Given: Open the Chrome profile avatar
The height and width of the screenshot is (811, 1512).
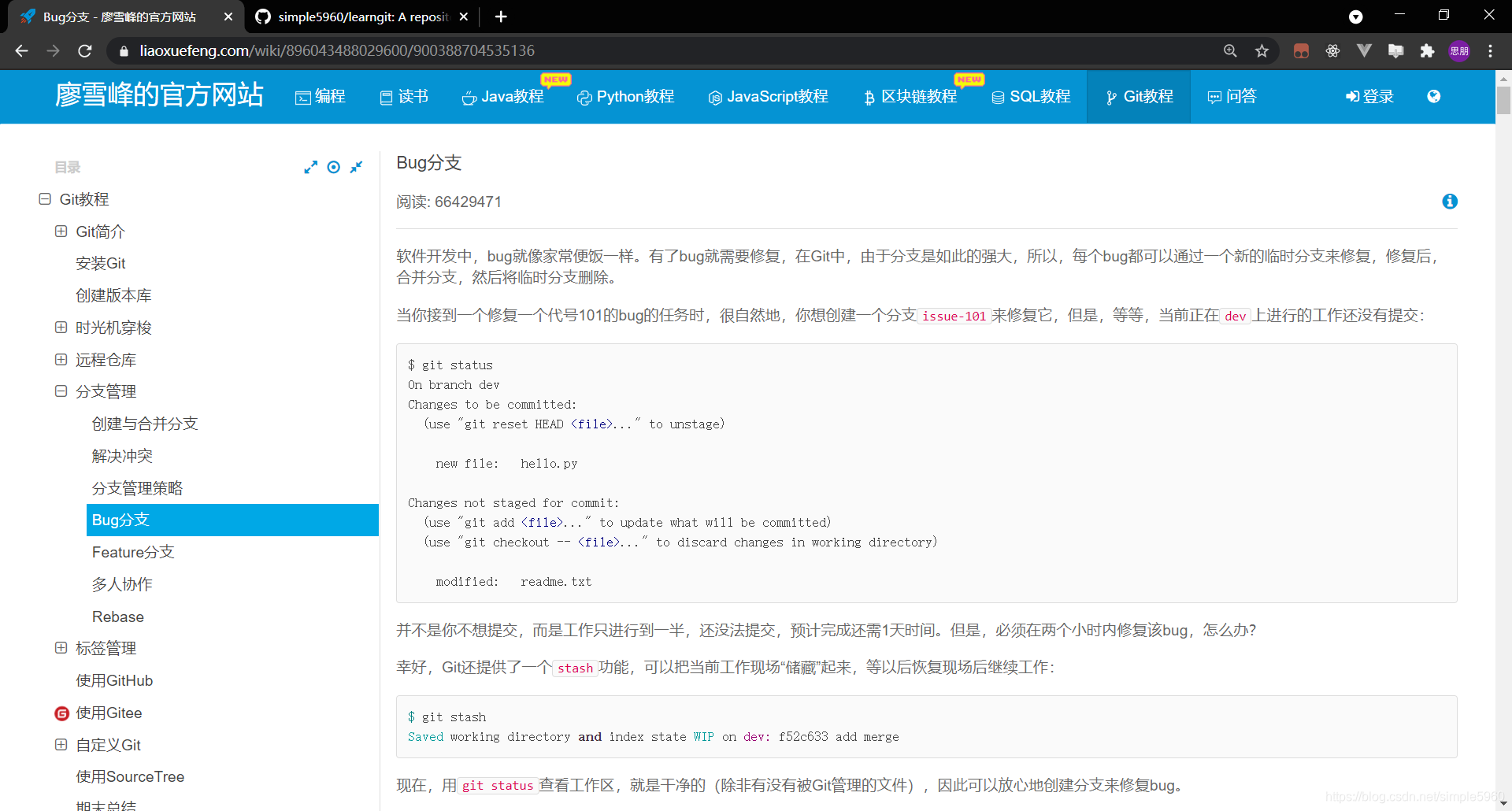Looking at the screenshot, I should click(1459, 51).
